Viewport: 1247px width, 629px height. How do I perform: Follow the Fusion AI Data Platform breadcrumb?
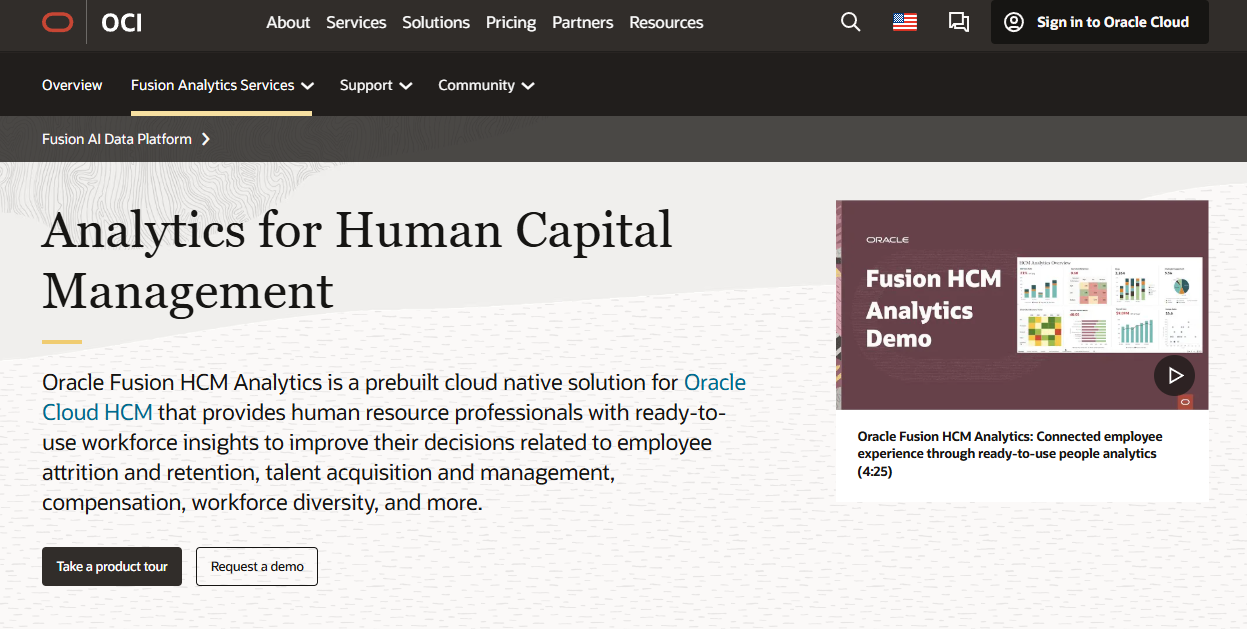116,139
